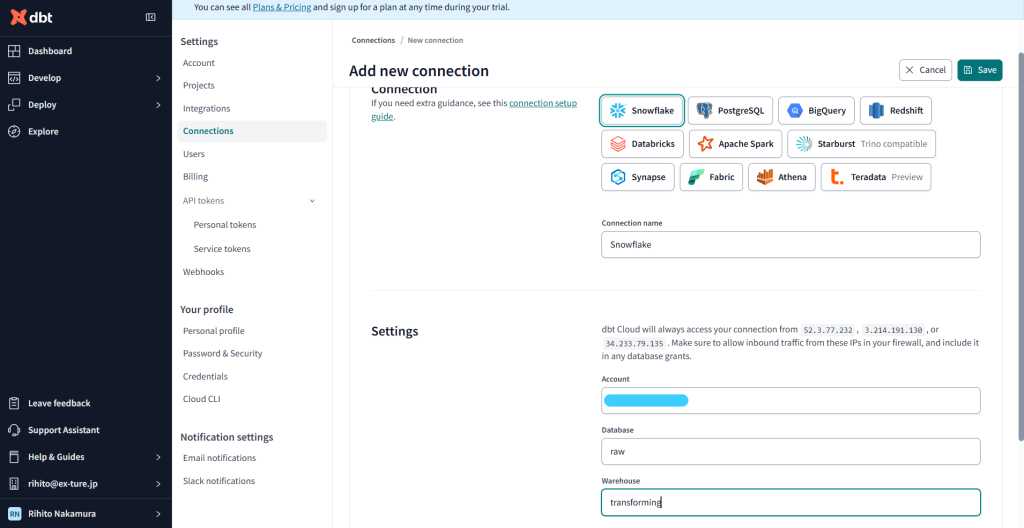Click the Help & Guides book icon
Screen dimensions: 1024x528
pos(14,457)
